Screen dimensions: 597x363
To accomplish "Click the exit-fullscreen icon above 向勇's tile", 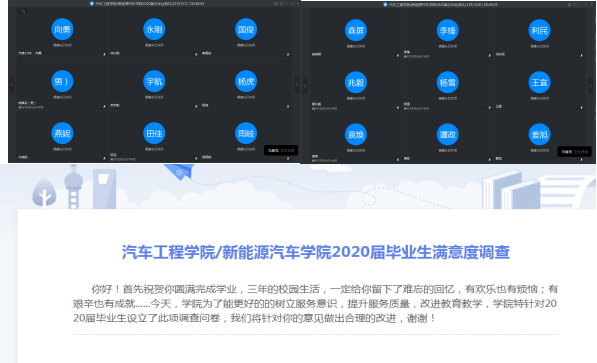I will (x=23, y=11).
